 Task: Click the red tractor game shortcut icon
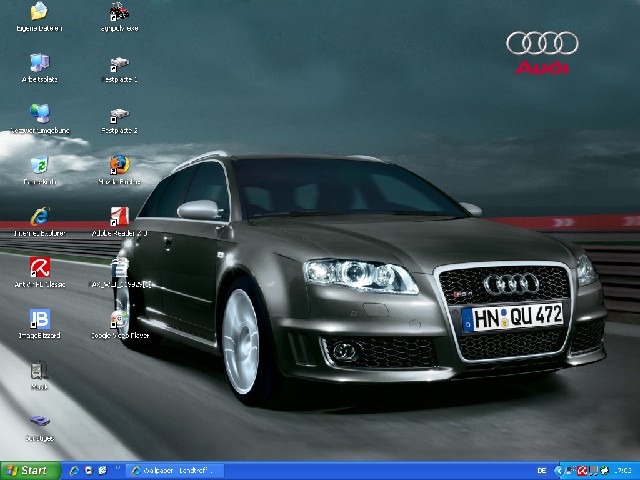coord(119,12)
